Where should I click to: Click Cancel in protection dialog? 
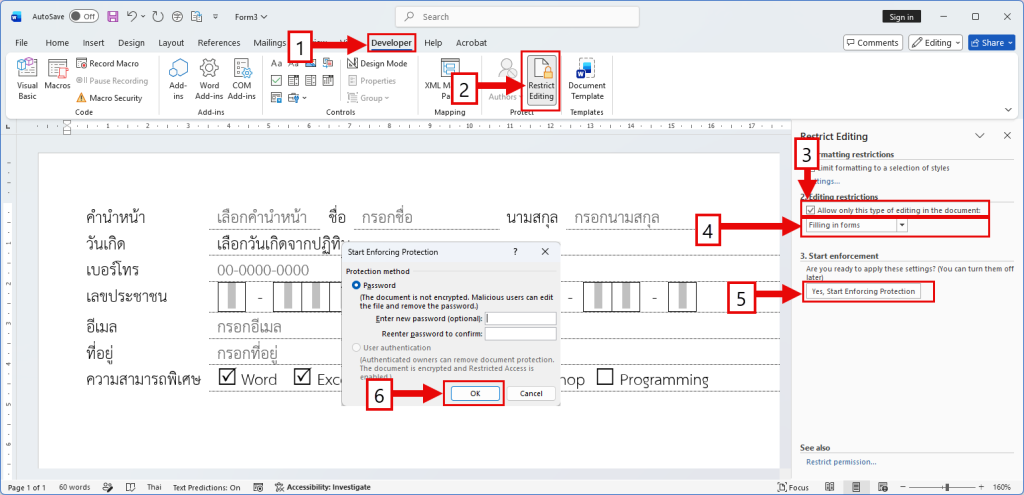pos(531,394)
